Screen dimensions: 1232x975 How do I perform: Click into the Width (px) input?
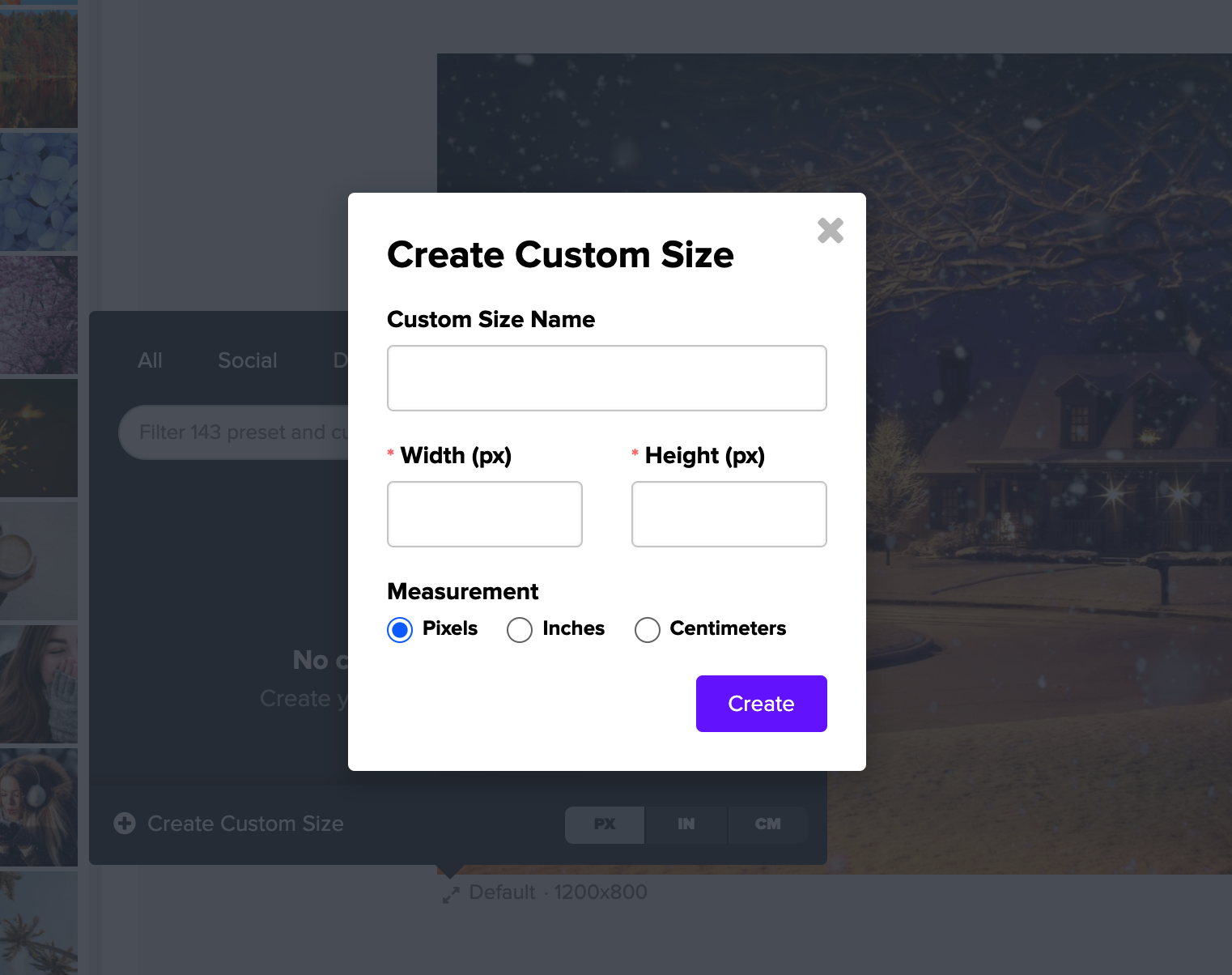point(485,514)
